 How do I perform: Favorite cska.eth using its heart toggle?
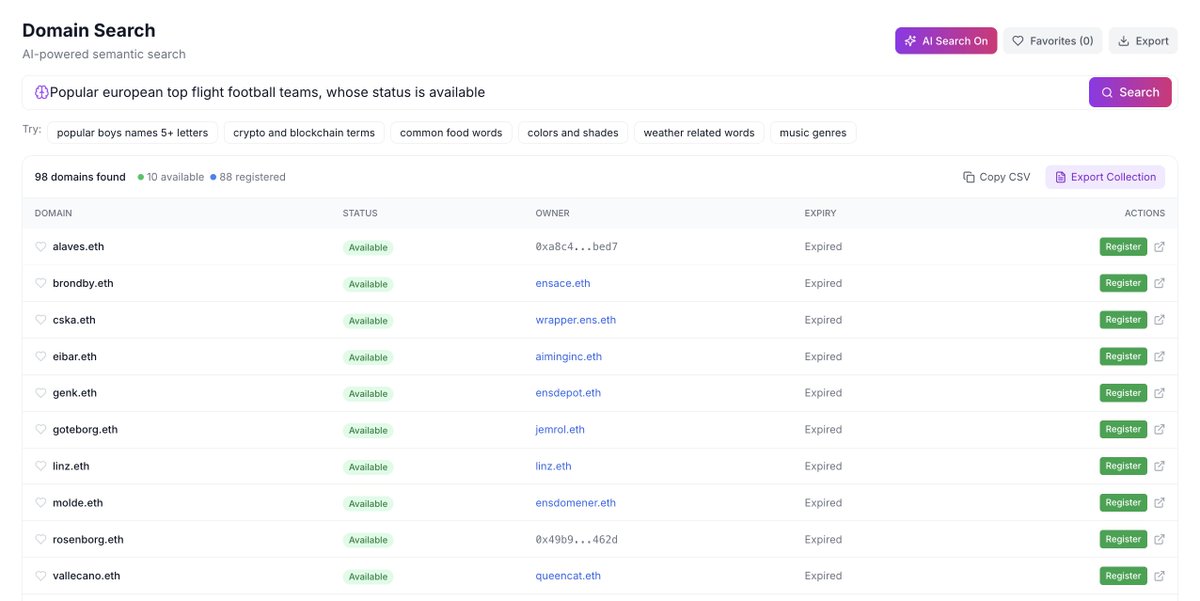[x=40, y=319]
